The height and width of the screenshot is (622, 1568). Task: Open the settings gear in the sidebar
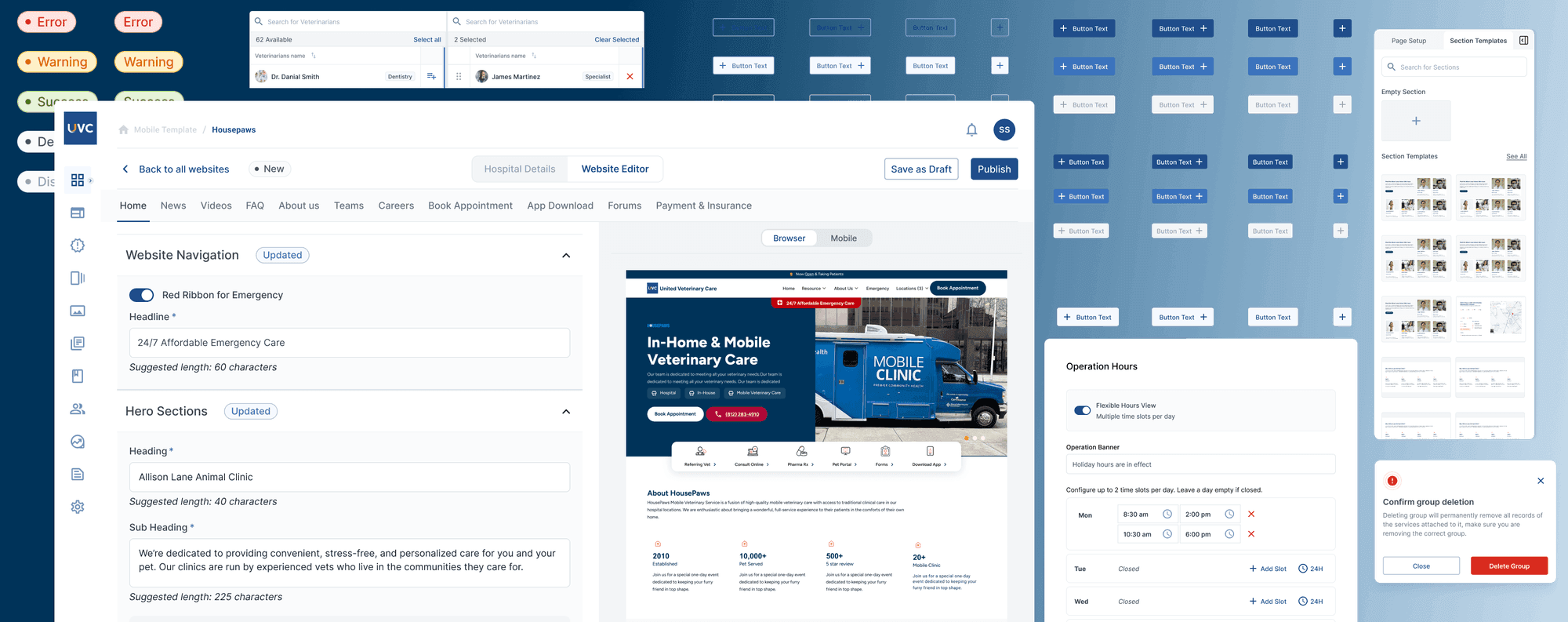pos(78,507)
